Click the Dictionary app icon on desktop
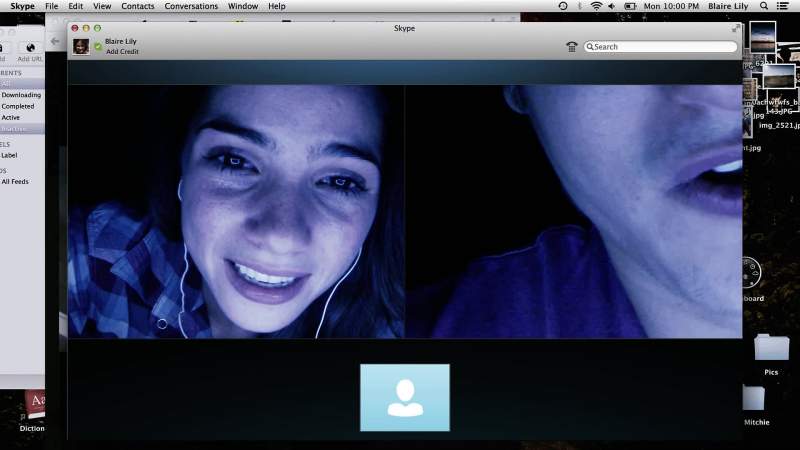Image resolution: width=800 pixels, height=450 pixels. coord(35,405)
